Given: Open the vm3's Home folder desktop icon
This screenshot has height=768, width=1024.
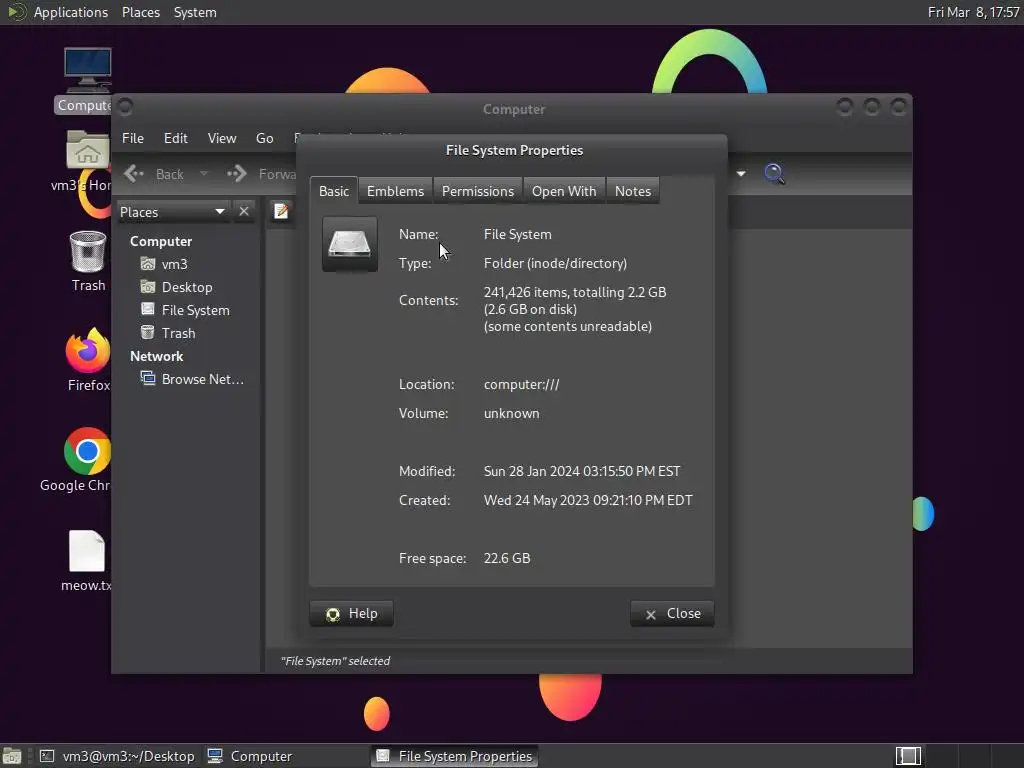Looking at the screenshot, I should click(88, 150).
